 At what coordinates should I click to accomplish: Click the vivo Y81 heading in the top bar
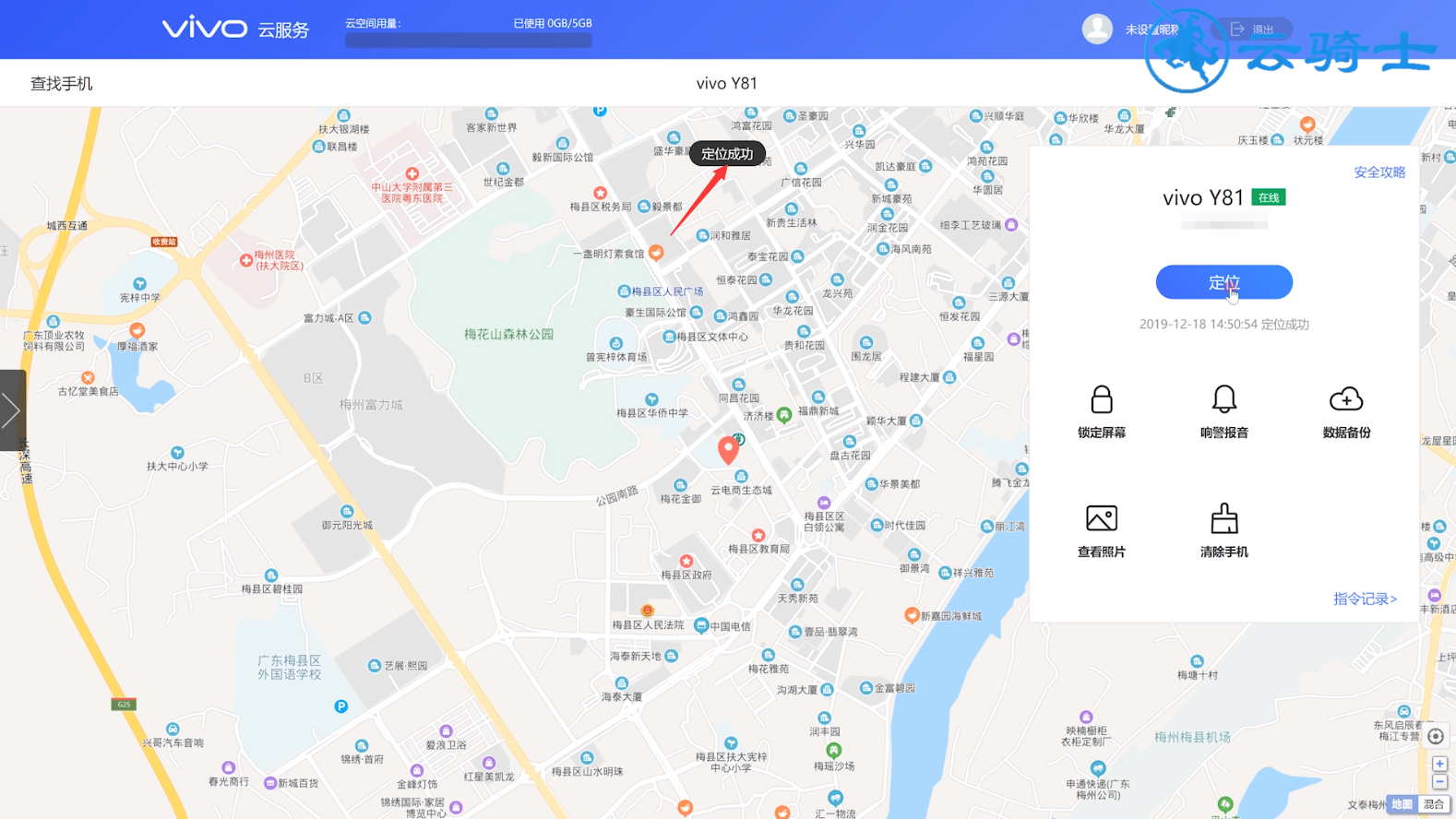point(727,83)
